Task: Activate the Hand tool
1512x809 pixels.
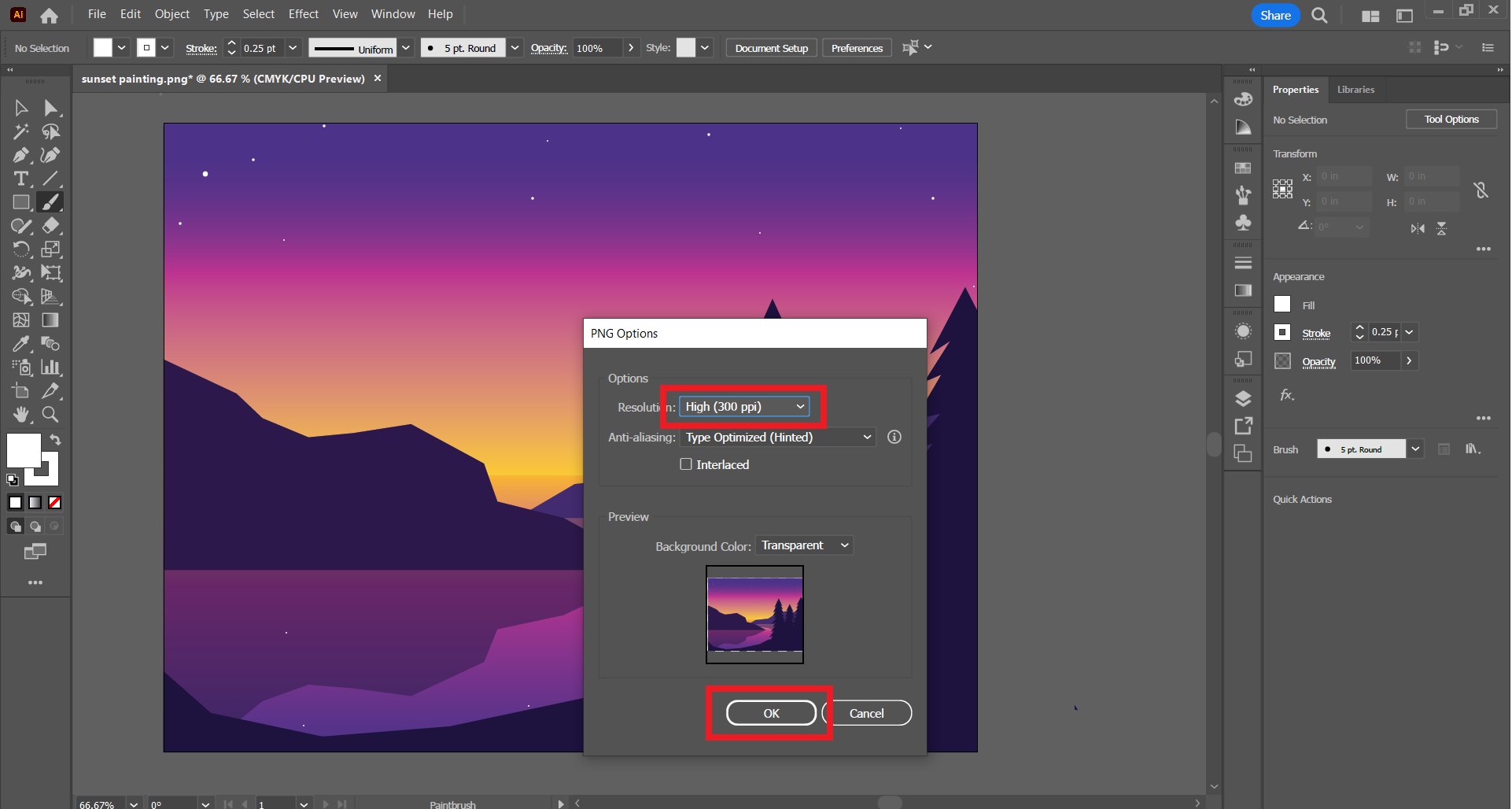Action: coord(21,415)
